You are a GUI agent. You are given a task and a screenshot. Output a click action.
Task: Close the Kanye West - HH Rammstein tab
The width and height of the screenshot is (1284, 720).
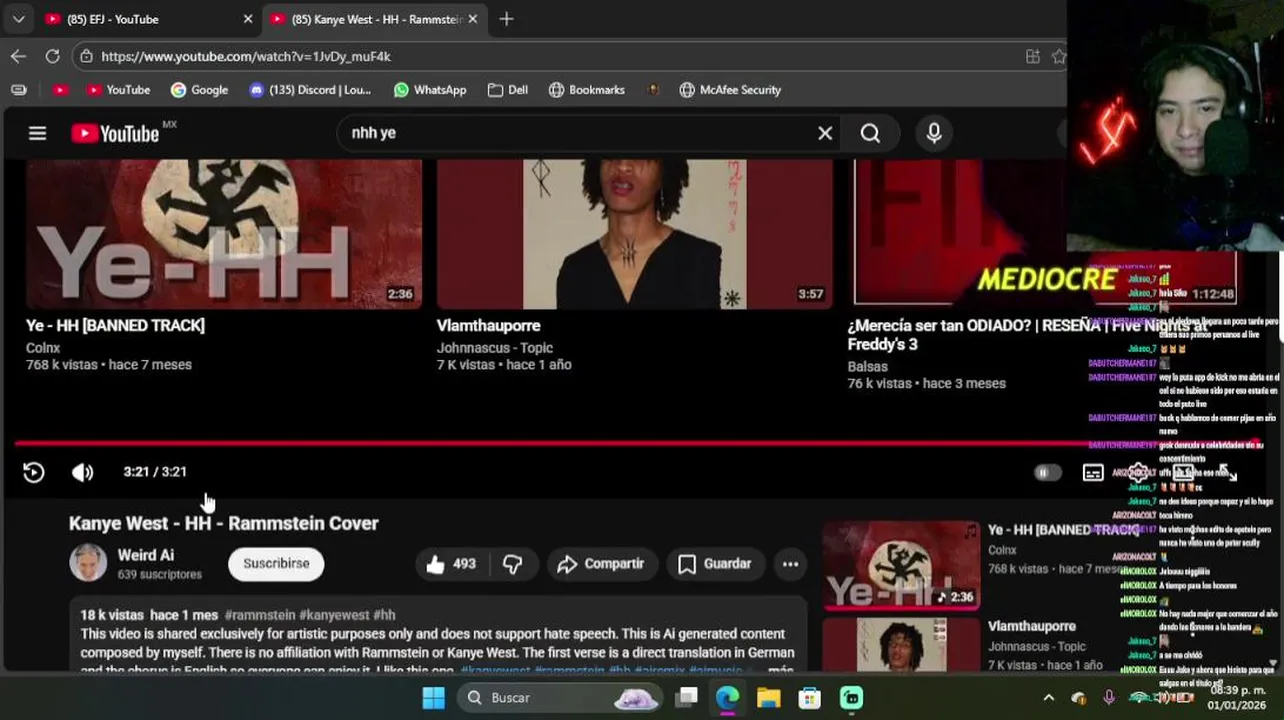(473, 19)
